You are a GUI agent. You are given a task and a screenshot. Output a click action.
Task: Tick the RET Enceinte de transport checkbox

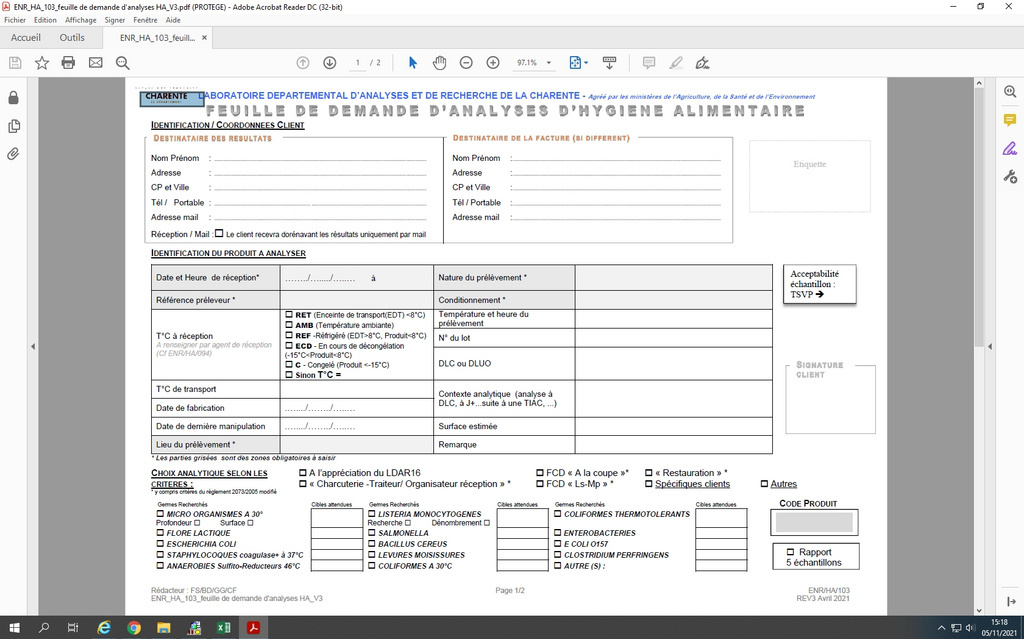289,314
